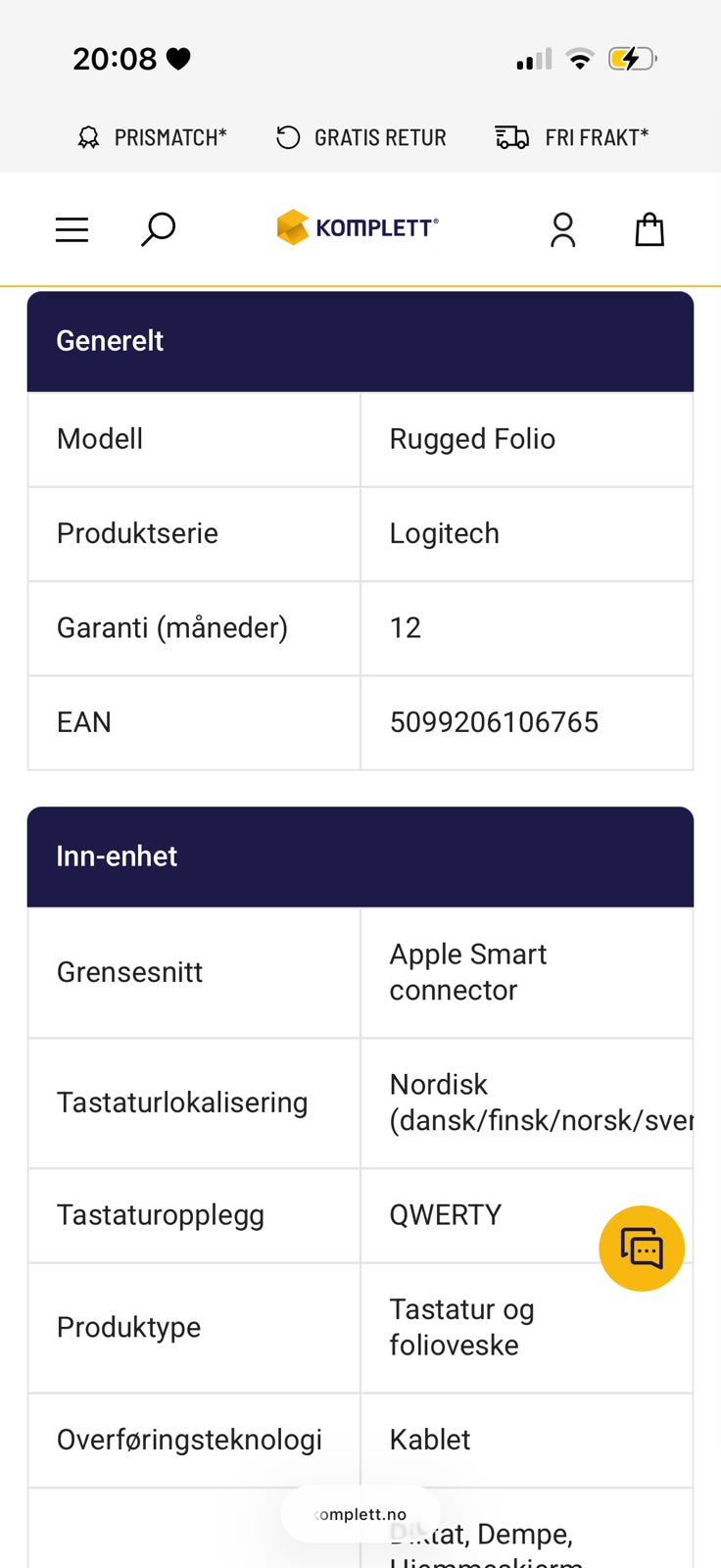This screenshot has height=1568, width=721.
Task: Tap the battery charging status icon
Action: point(632,59)
